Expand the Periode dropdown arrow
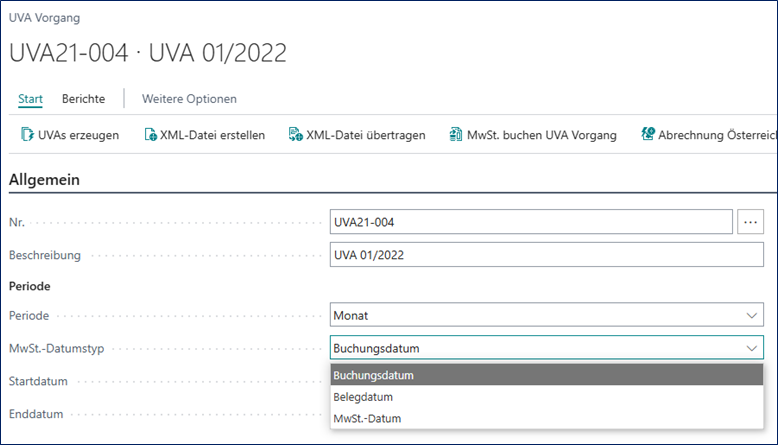This screenshot has height=445, width=778. pos(751,315)
